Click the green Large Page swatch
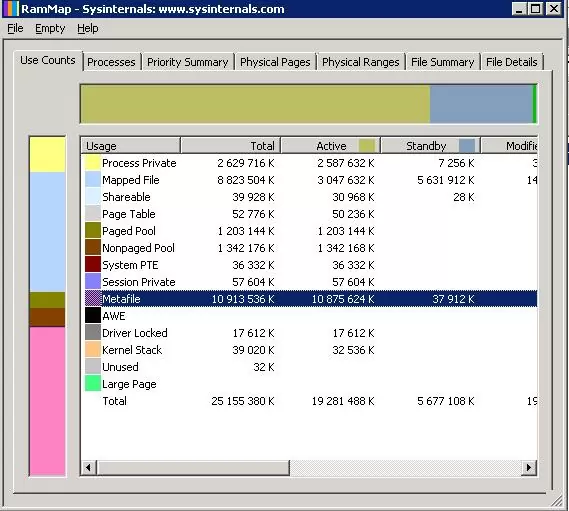The height and width of the screenshot is (511, 569). [93, 384]
